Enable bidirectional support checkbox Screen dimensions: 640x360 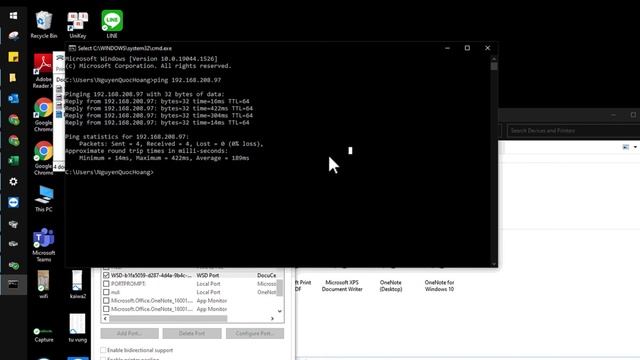[103, 350]
